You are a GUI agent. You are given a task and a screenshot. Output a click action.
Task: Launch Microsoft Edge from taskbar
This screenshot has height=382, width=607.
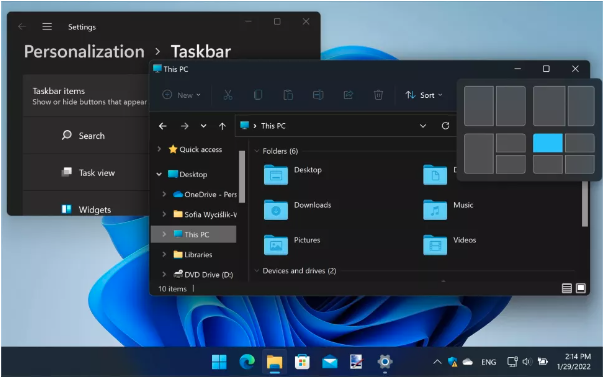pyautogui.click(x=247, y=362)
